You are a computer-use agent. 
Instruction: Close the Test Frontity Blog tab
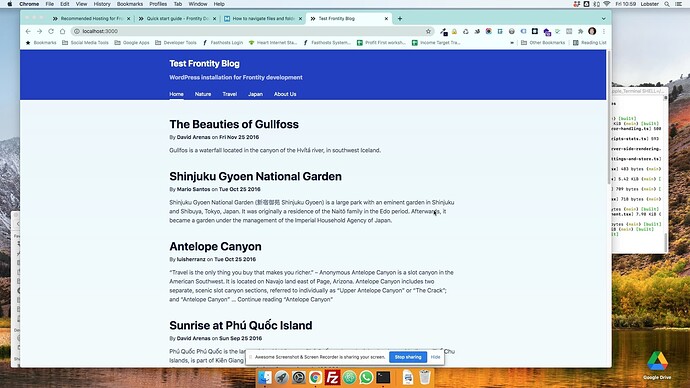point(386,18)
